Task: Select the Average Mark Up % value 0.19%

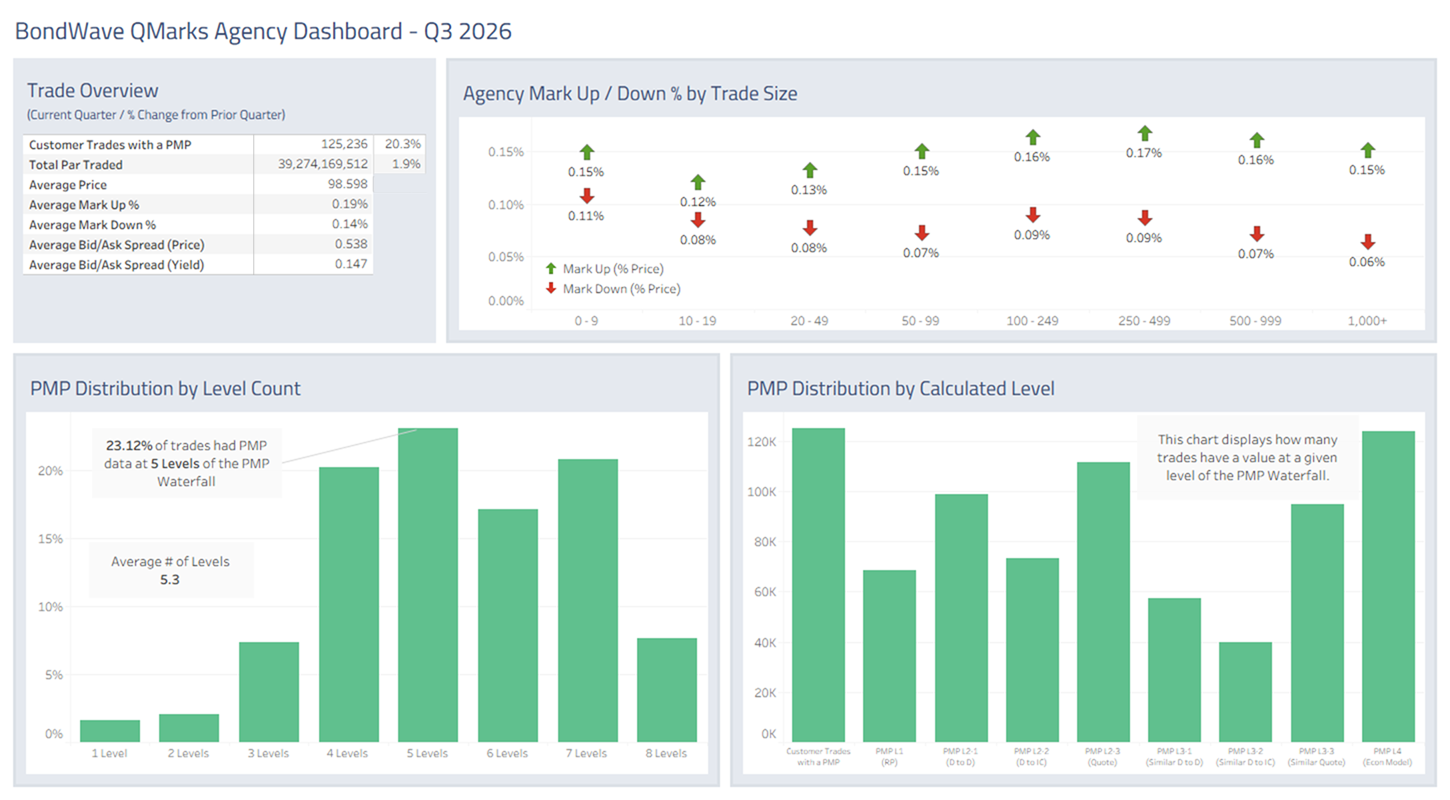Action: click(351, 204)
